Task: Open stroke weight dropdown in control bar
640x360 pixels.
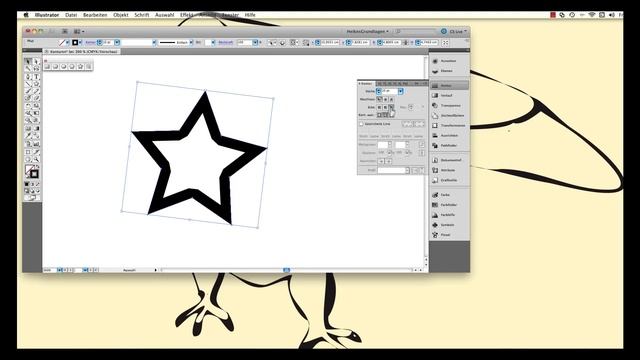Action: [117, 42]
